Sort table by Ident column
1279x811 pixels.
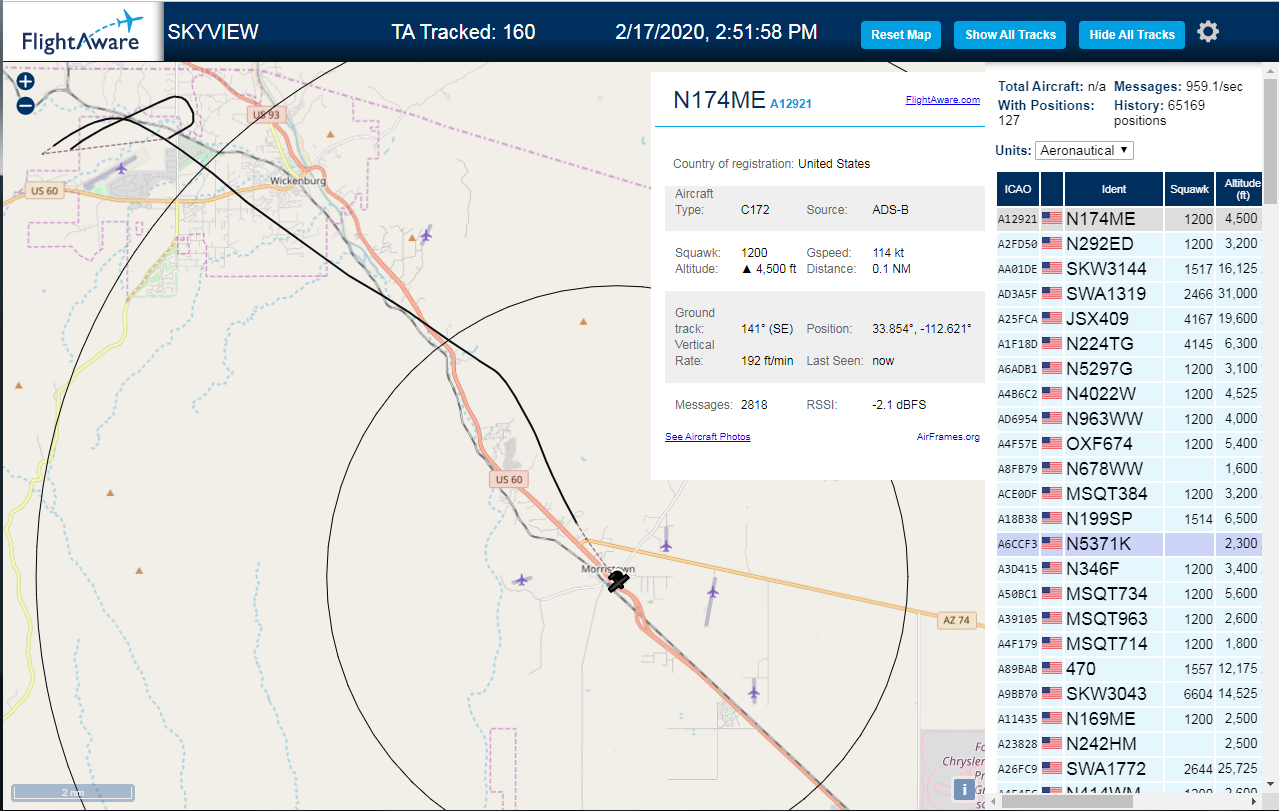coord(1114,189)
